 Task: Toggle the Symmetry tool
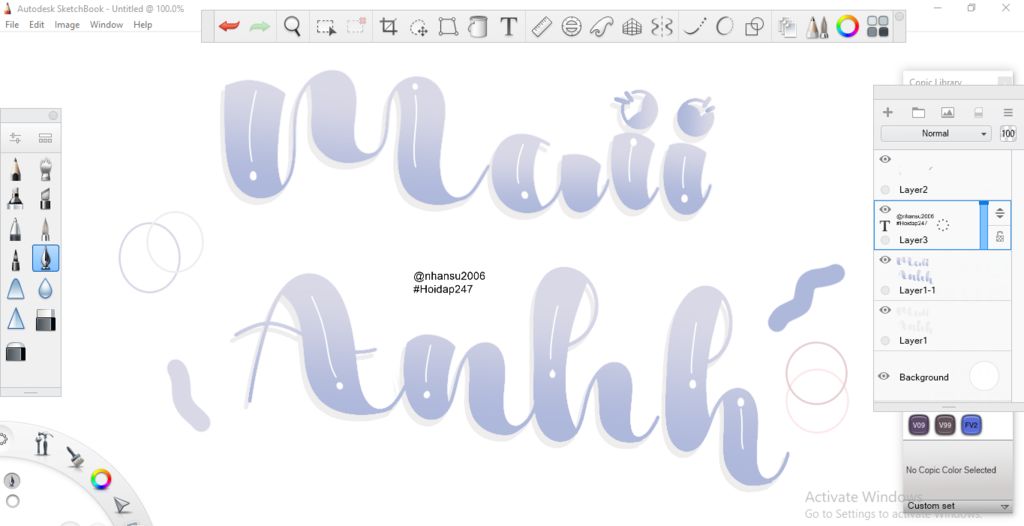click(x=662, y=27)
